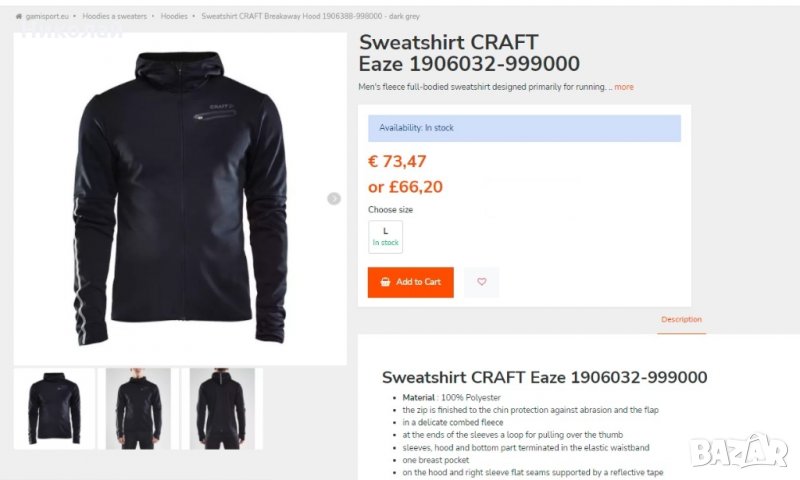
Task: Open Hoodies a sweaters breadcrumb
Action: click(114, 16)
